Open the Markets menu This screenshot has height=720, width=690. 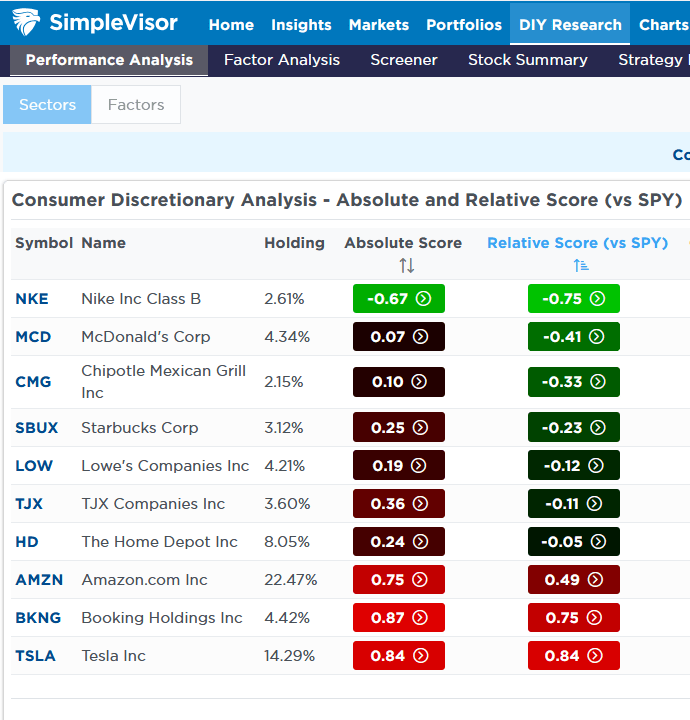point(379,25)
